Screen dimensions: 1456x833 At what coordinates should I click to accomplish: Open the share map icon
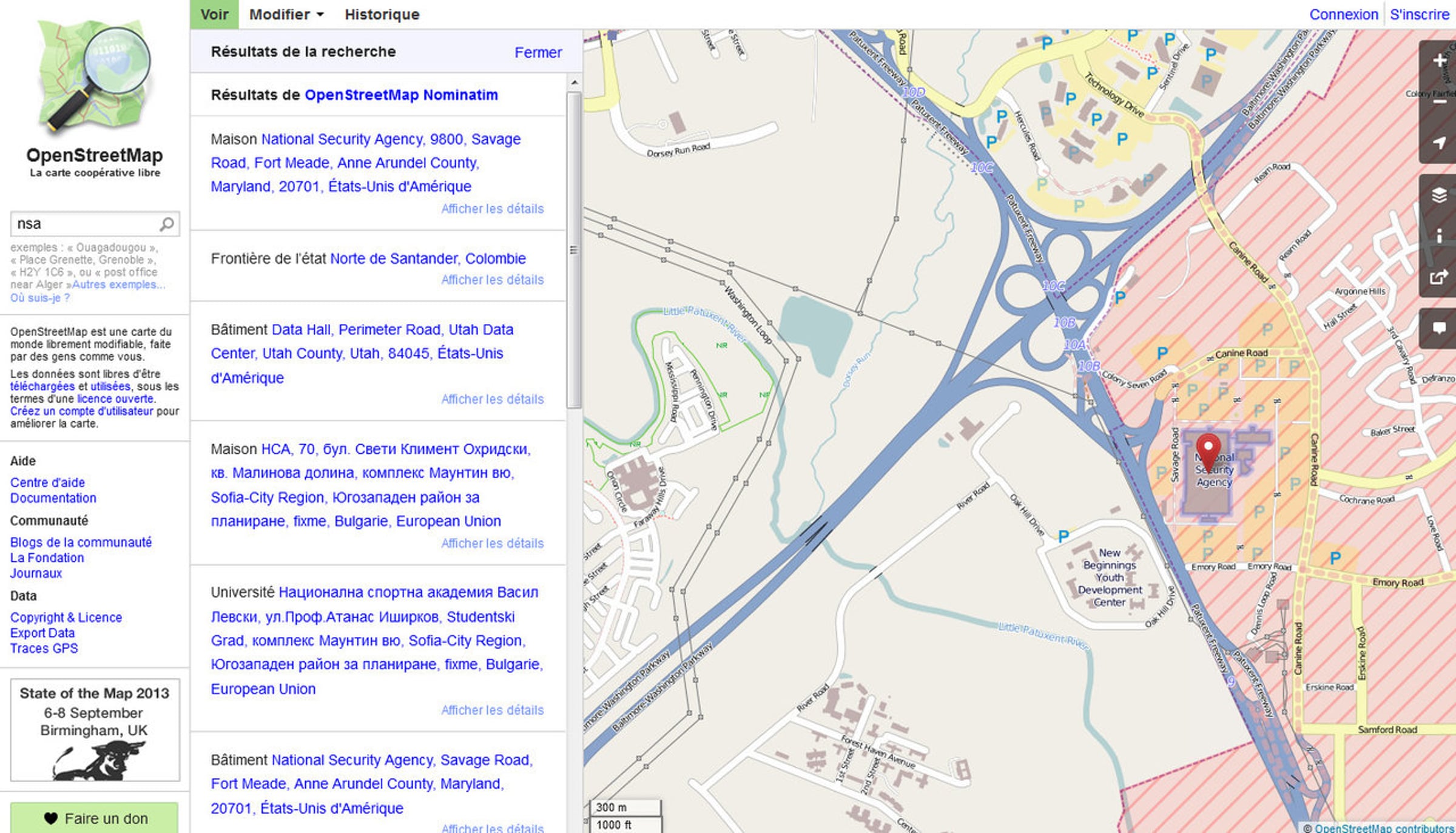[x=1438, y=277]
